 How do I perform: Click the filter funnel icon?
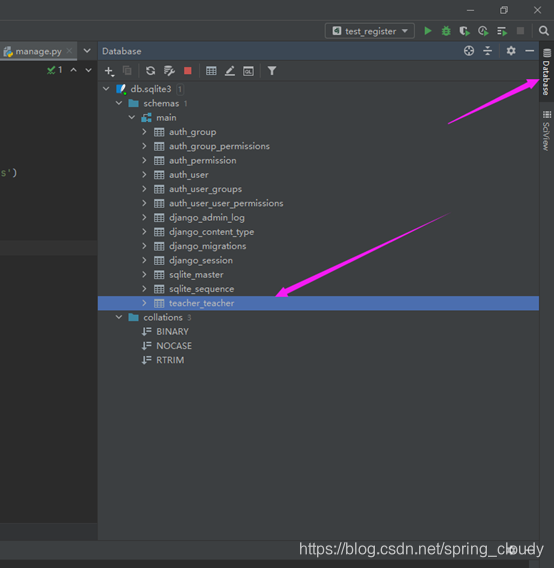pos(272,71)
